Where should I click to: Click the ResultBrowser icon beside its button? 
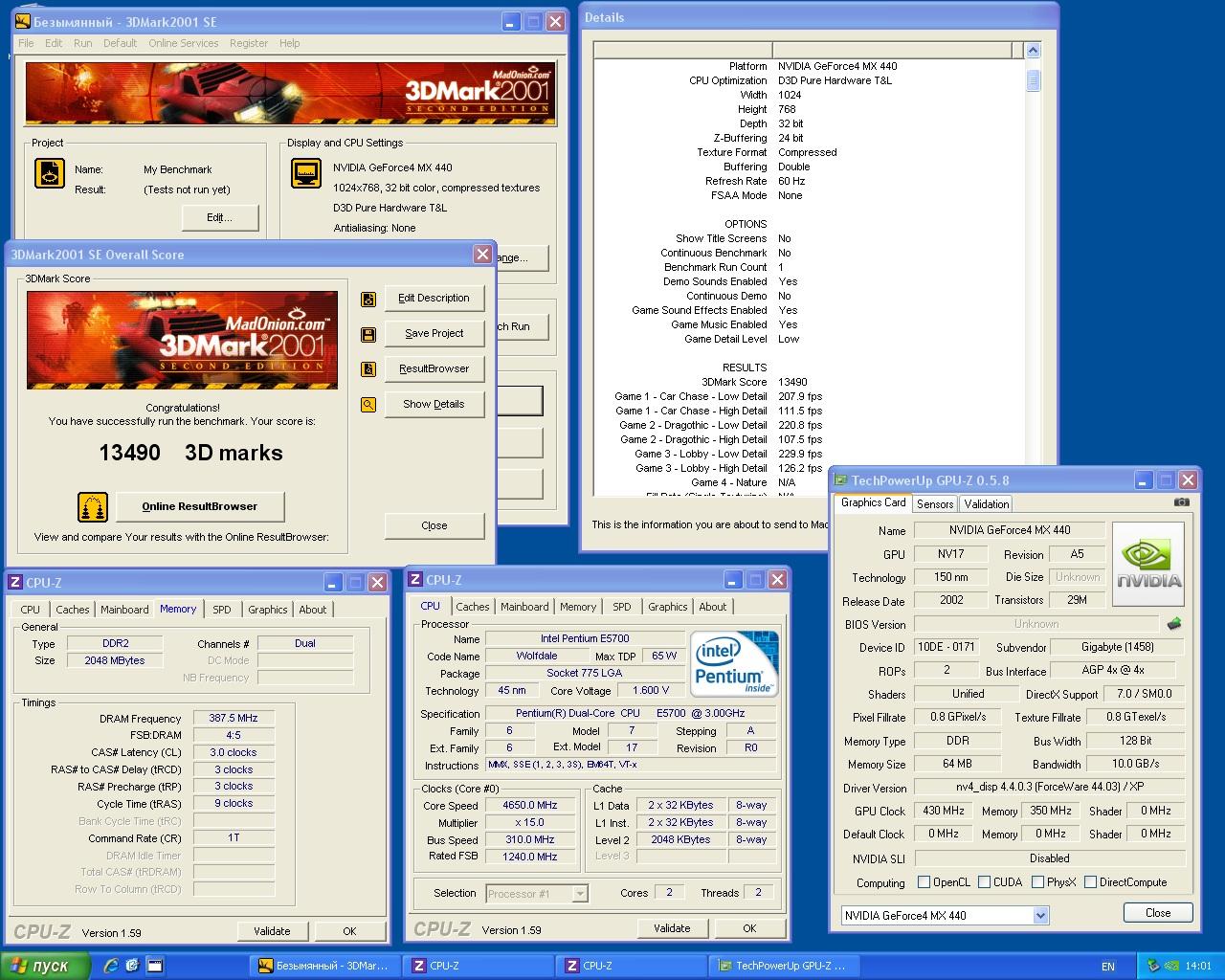(368, 369)
